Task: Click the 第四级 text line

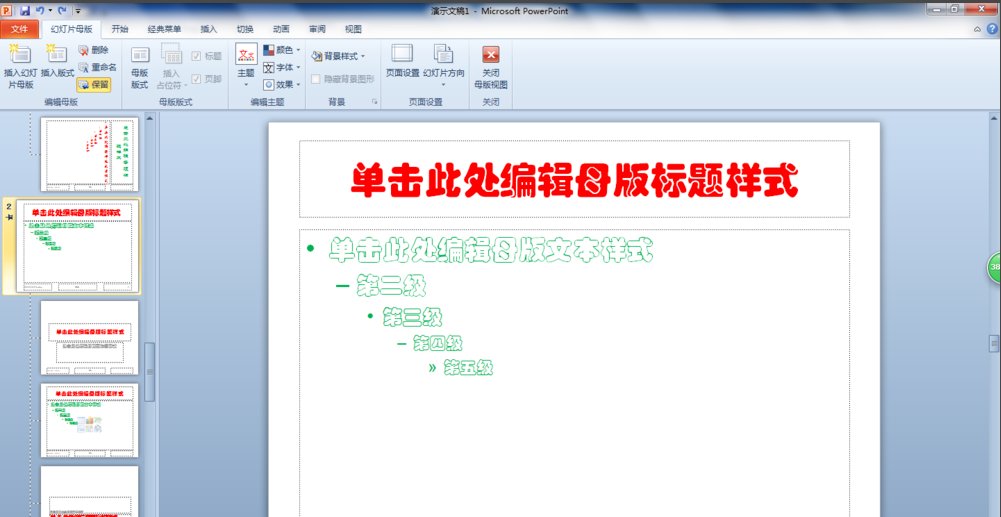Action: 437,344
